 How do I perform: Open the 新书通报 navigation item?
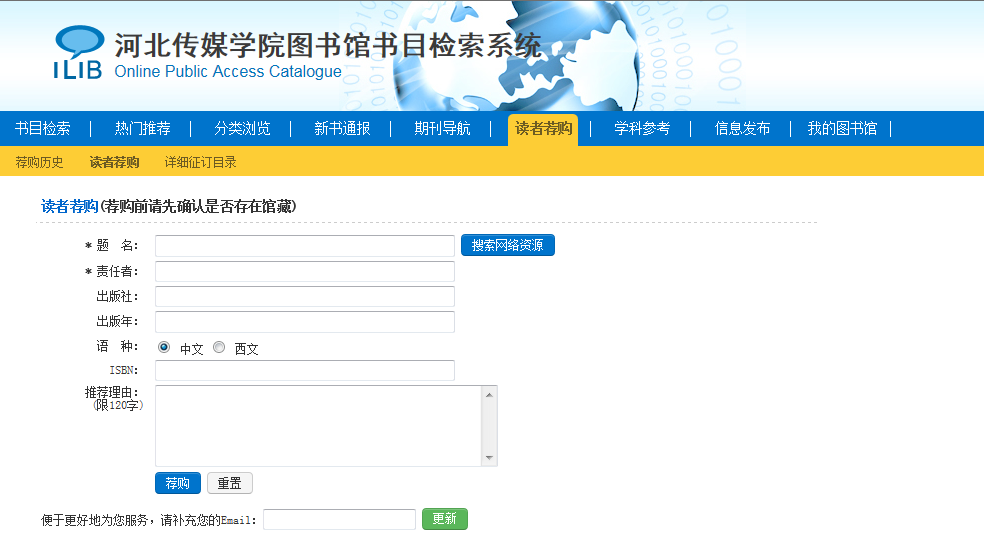tap(342, 129)
